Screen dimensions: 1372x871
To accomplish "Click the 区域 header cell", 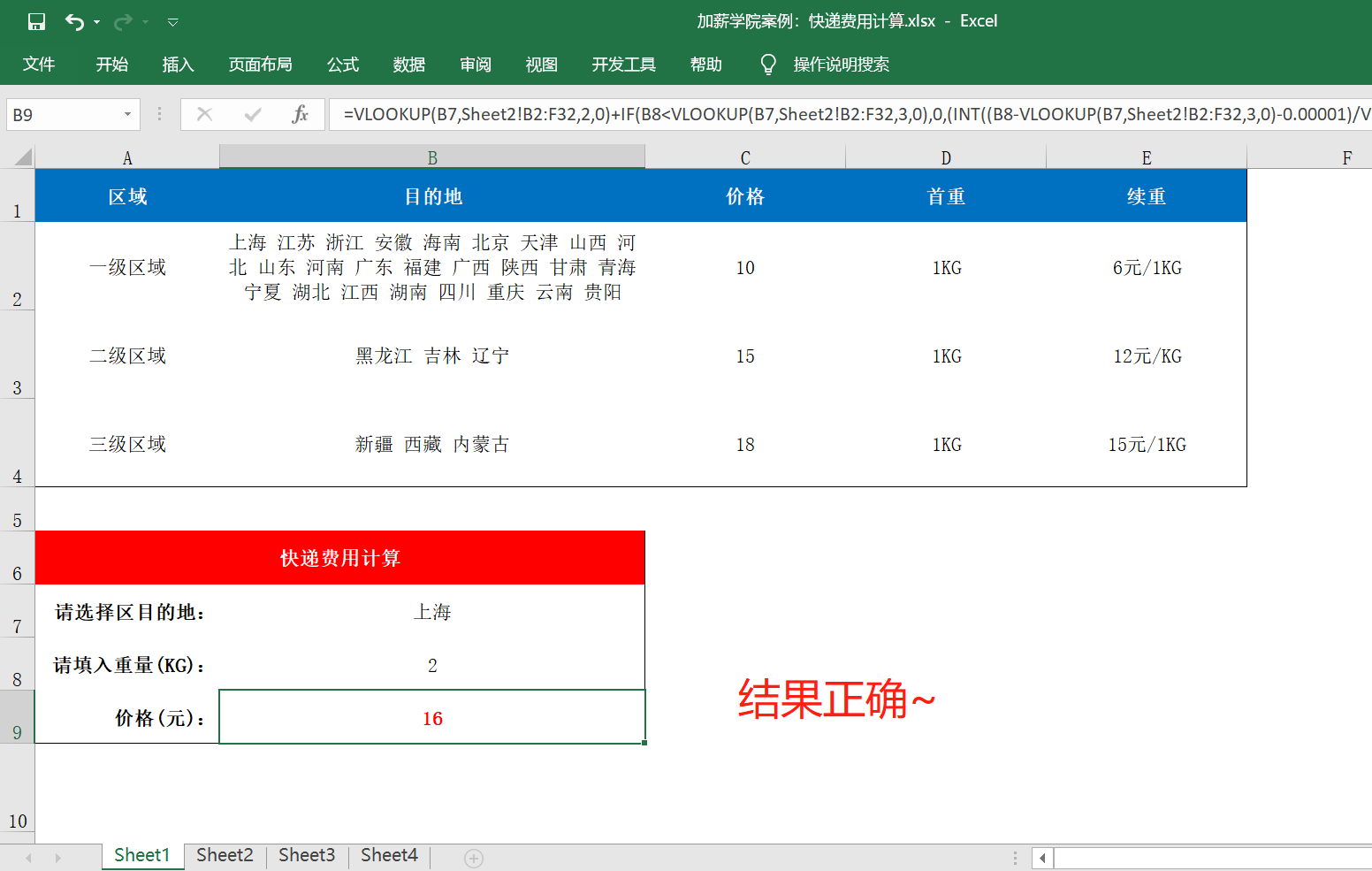I will point(127,195).
